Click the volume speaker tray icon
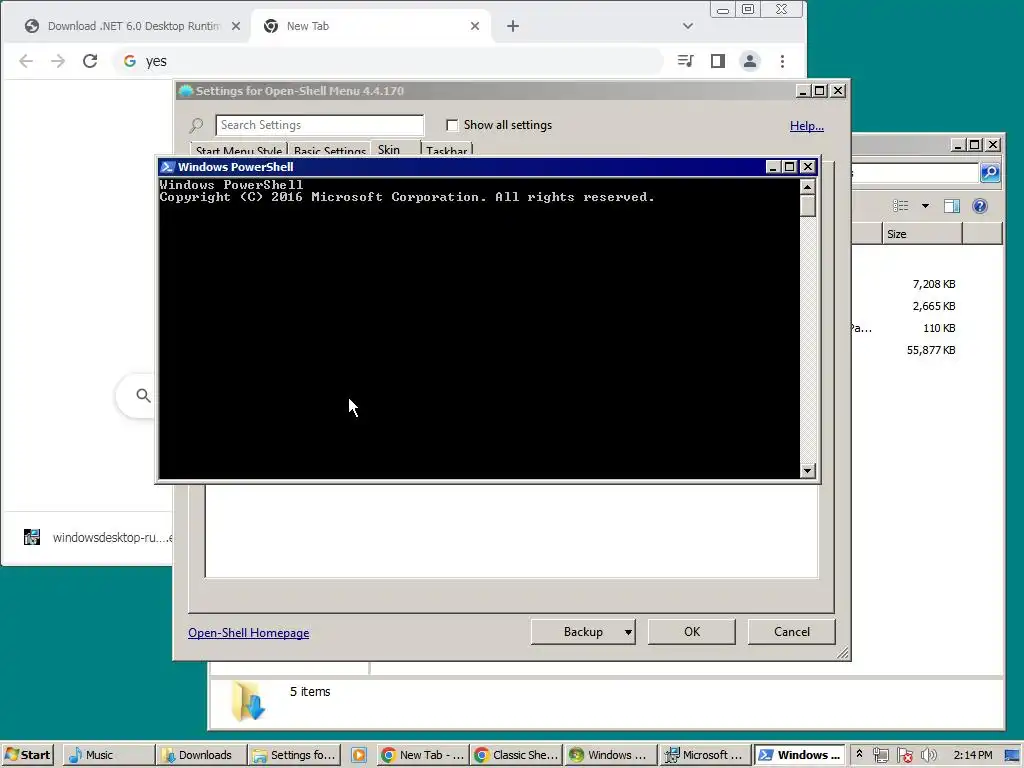Screen dimensions: 1024x768 929,756
